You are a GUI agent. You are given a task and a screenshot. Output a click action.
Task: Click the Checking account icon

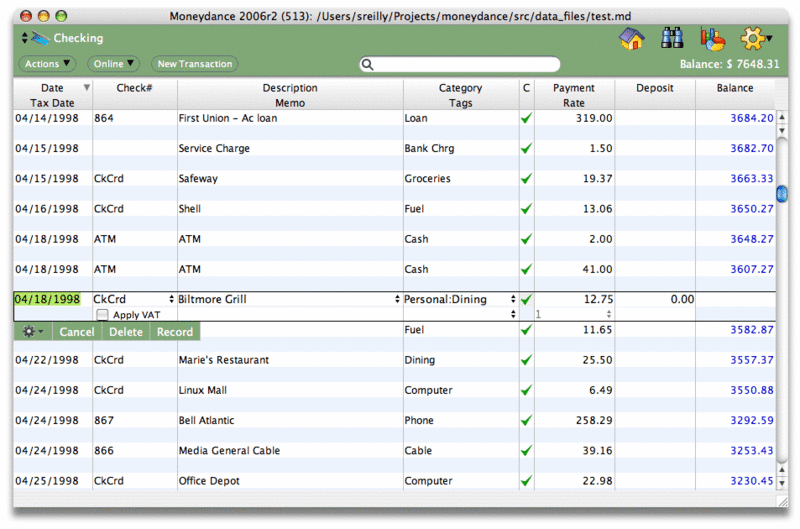[x=40, y=38]
